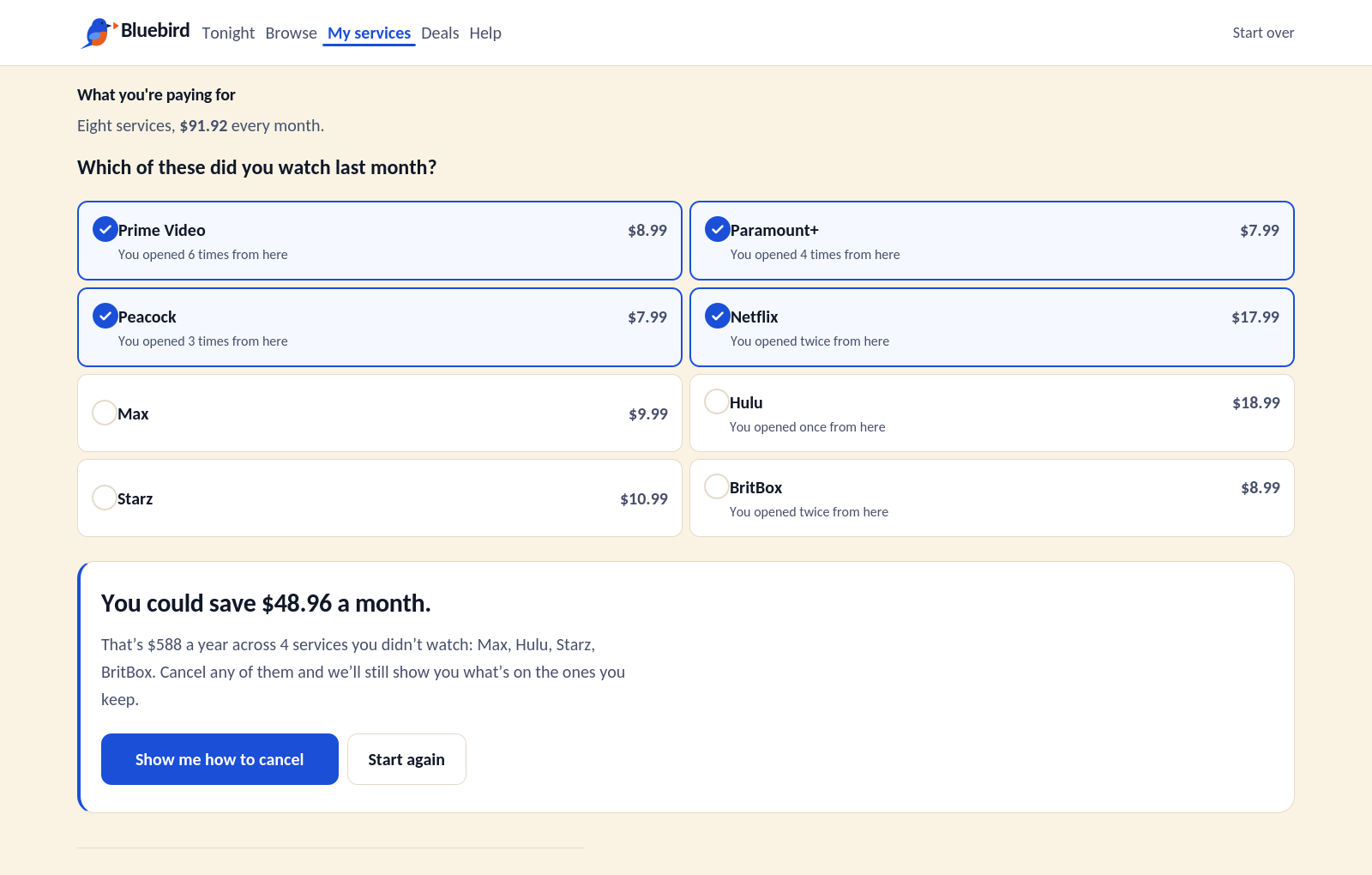Click the Bluebird brand name
The height and width of the screenshot is (875, 1372).
[155, 30]
